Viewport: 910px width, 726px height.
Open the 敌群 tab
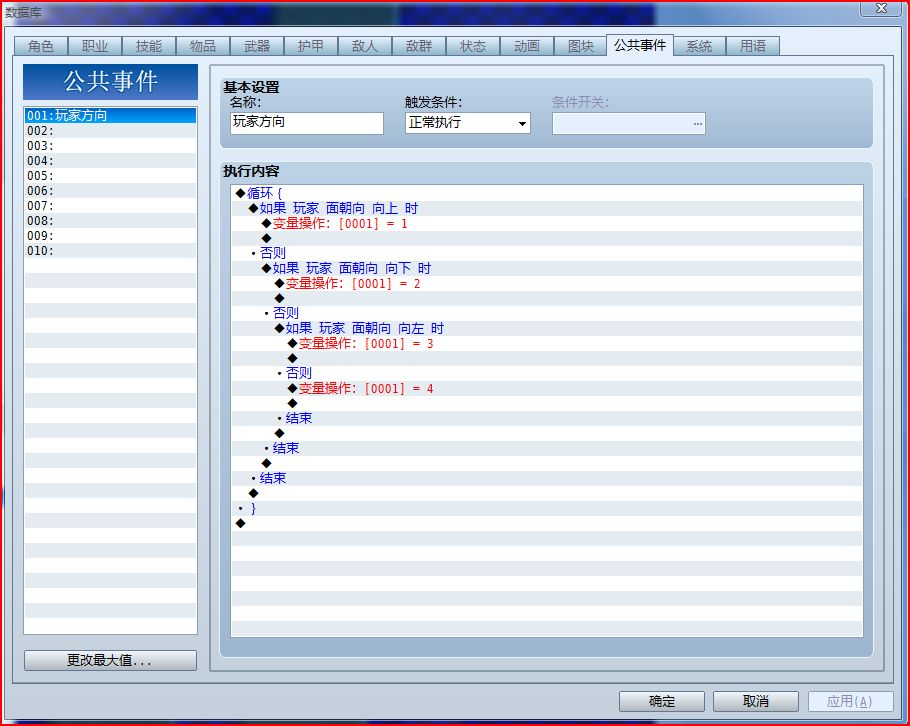pyautogui.click(x=419, y=46)
